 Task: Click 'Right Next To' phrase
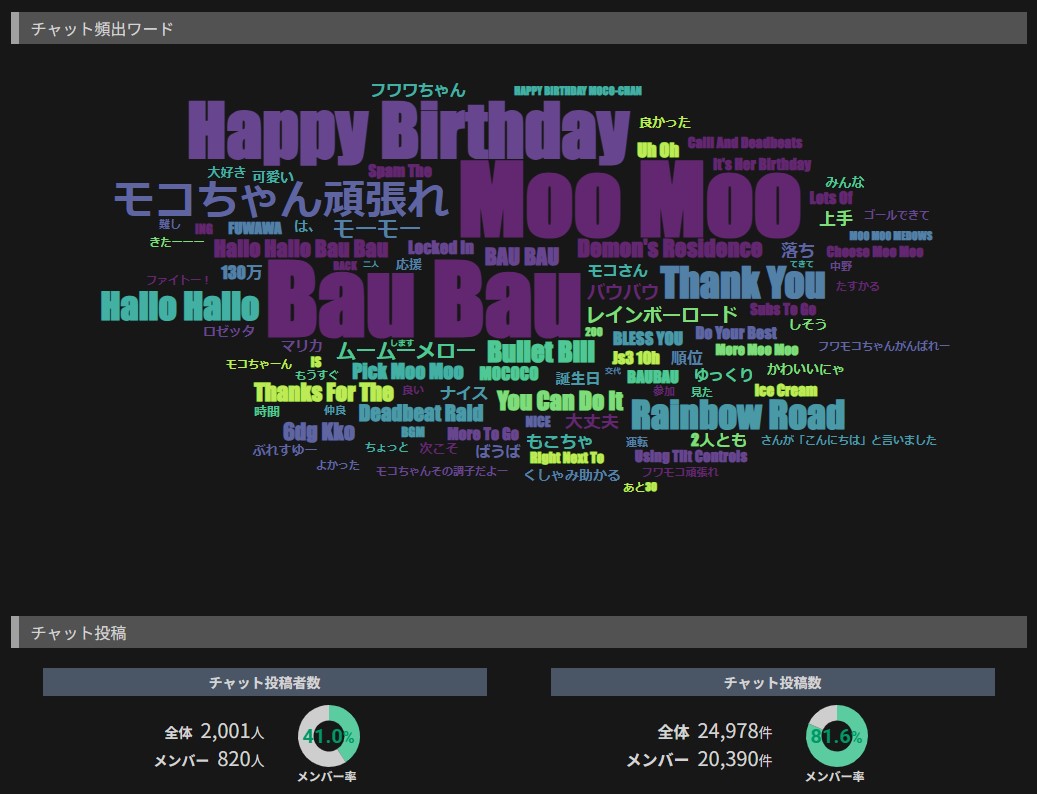567,457
